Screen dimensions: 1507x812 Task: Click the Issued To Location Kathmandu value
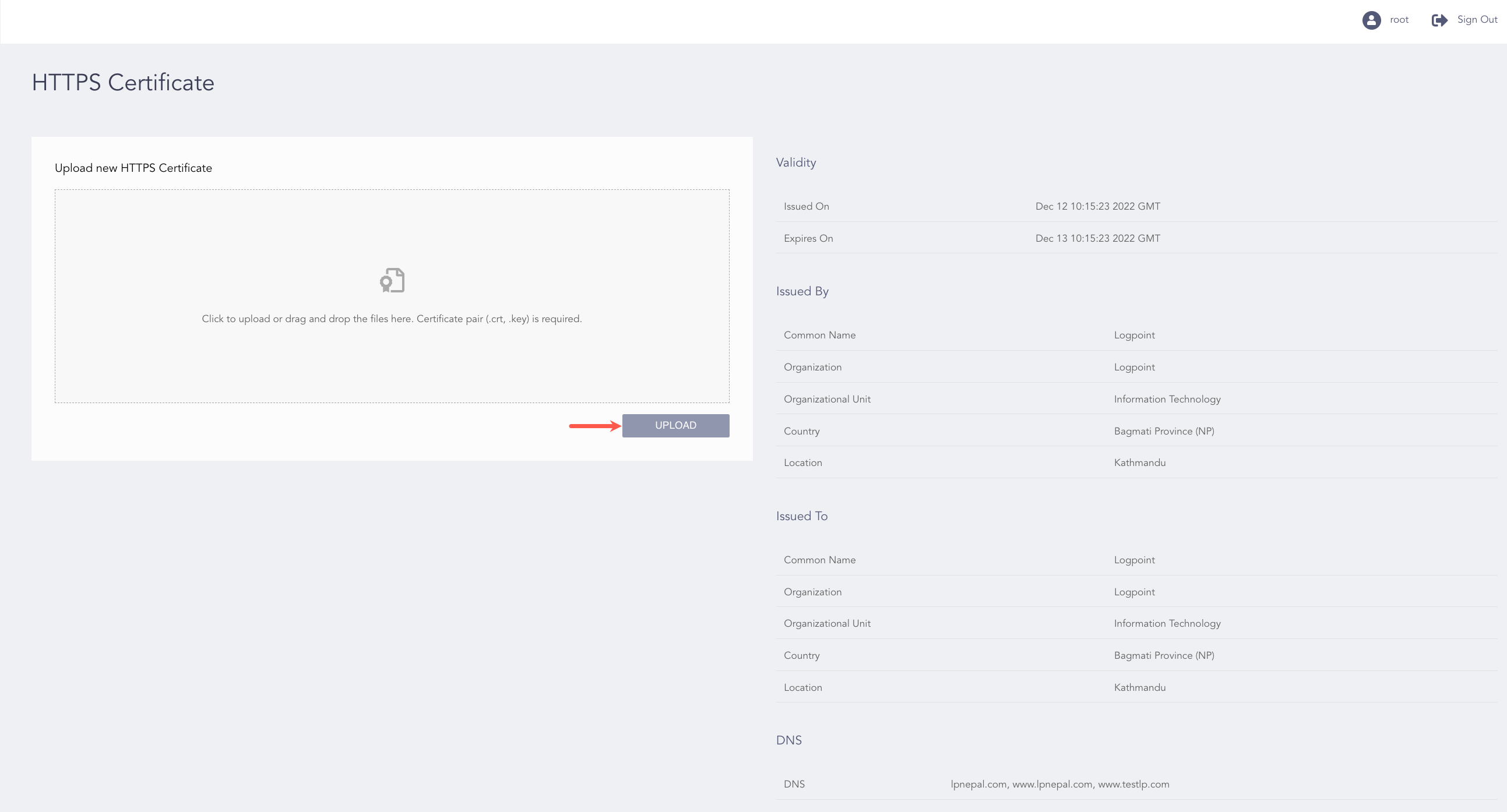click(x=1139, y=687)
